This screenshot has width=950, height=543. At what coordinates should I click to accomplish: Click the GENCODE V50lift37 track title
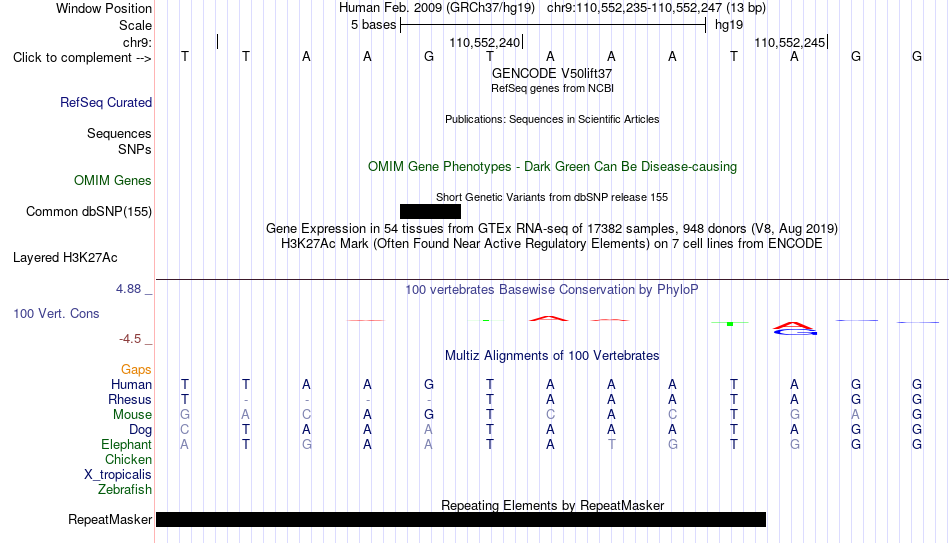(x=552, y=73)
